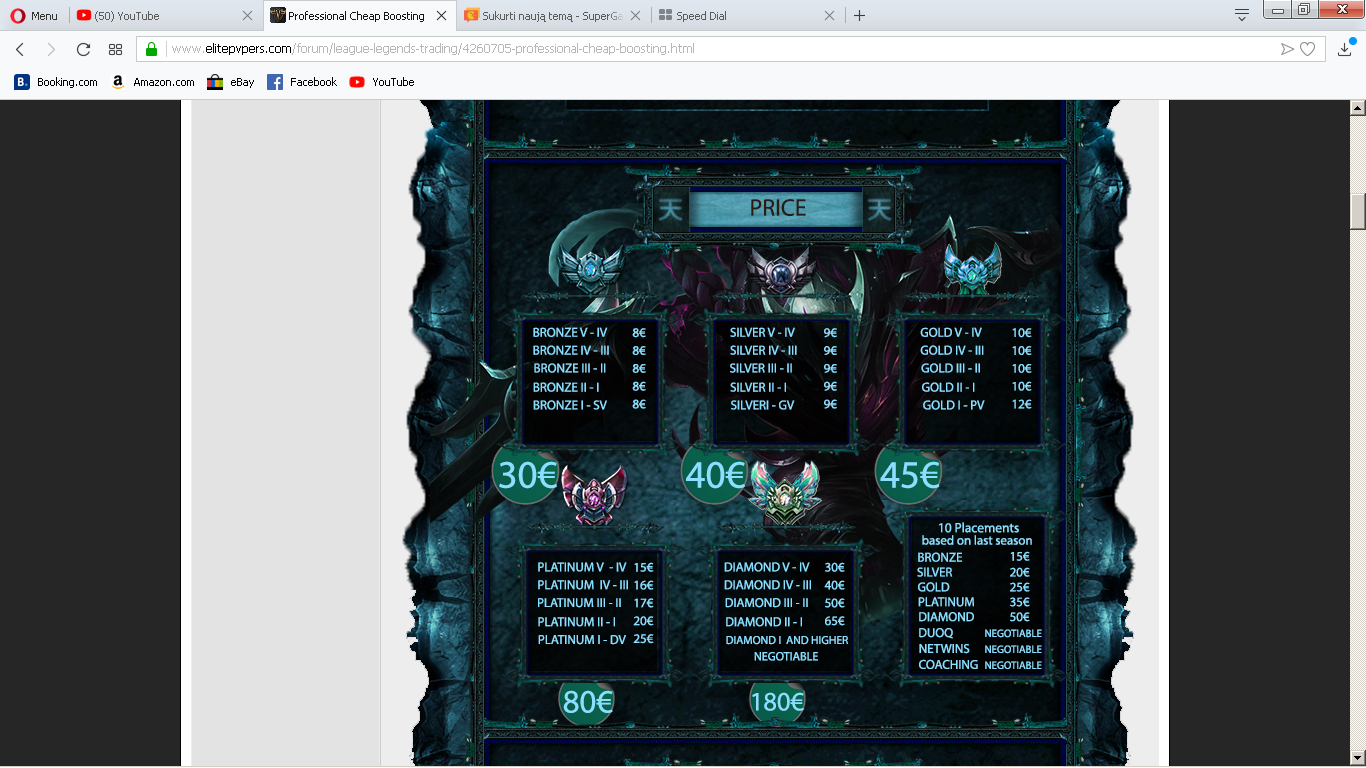Click the 10 Placements heading
Viewport: 1366px width, 768px height.
pos(977,534)
